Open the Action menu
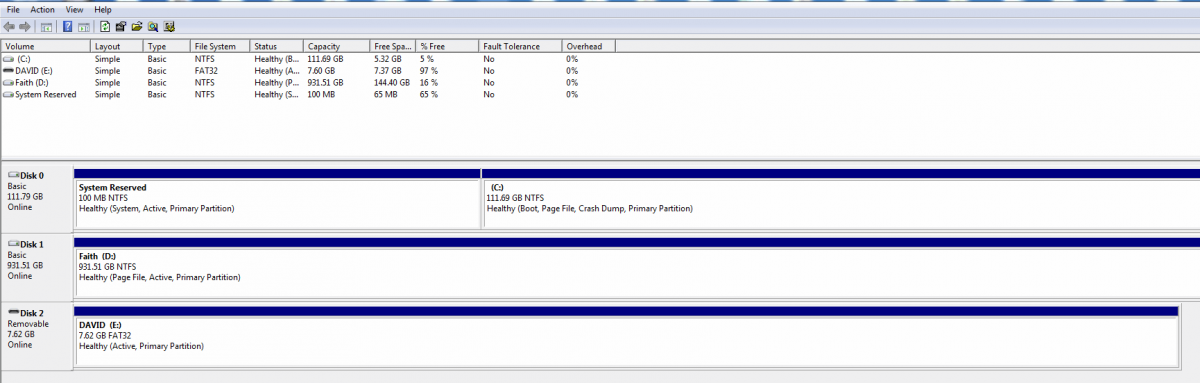Screen dimensions: 1200x383 click(x=43, y=9)
